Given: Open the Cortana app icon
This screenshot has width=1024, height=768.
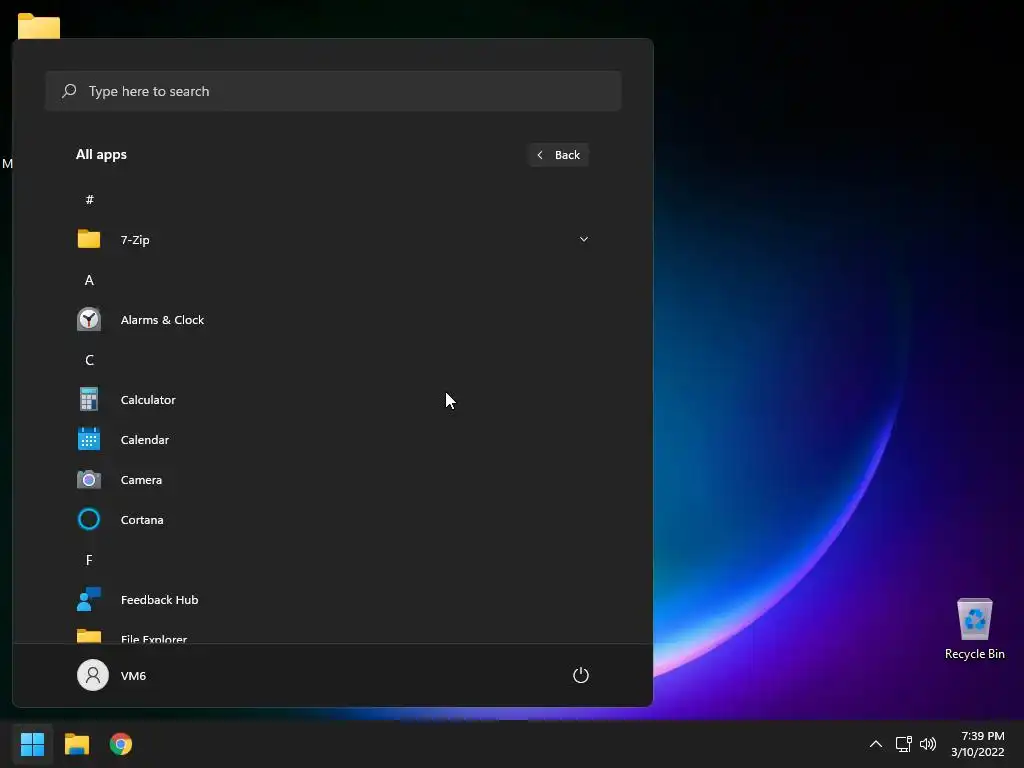Looking at the screenshot, I should point(89,519).
